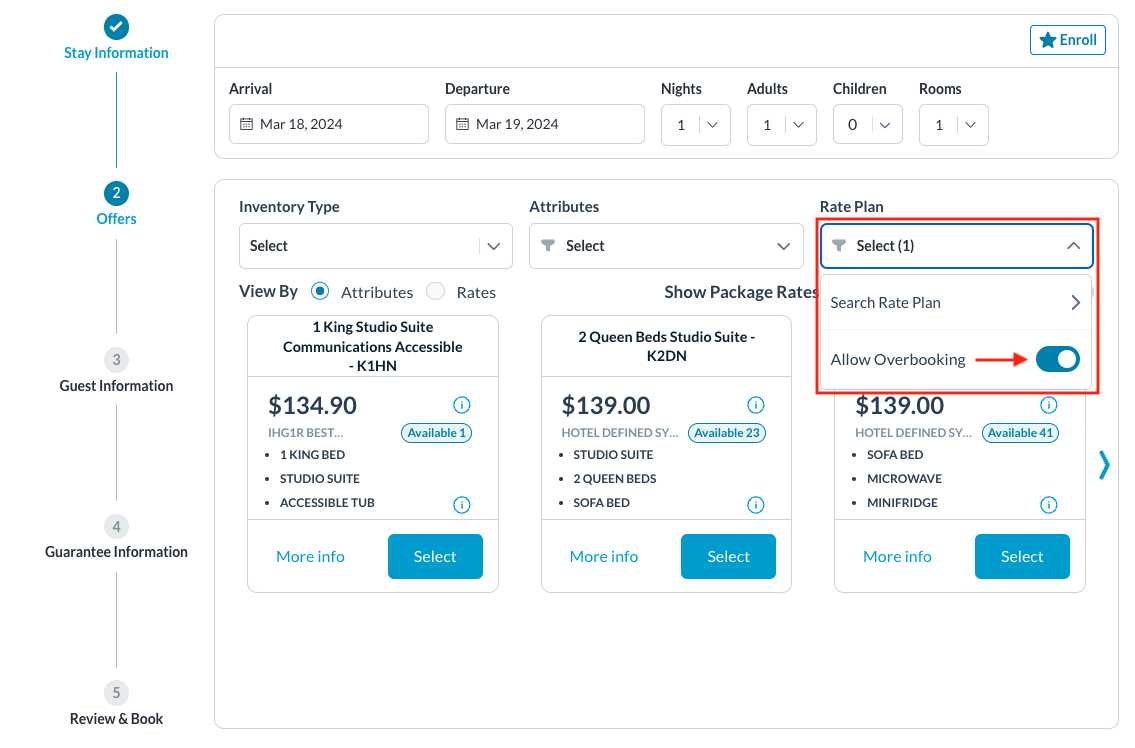Open the Nights count dropdown
1135x748 pixels.
pyautogui.click(x=696, y=125)
